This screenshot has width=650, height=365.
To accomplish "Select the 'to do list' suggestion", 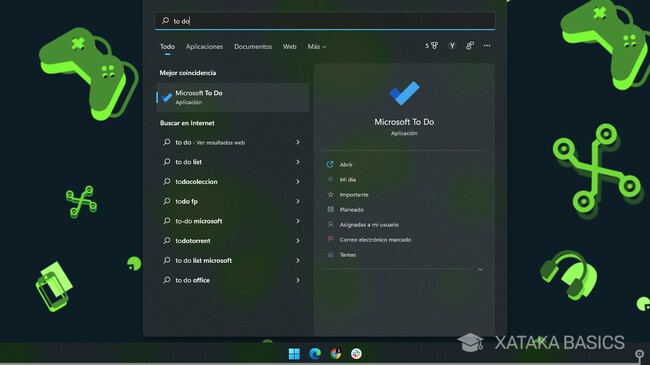I will point(188,162).
